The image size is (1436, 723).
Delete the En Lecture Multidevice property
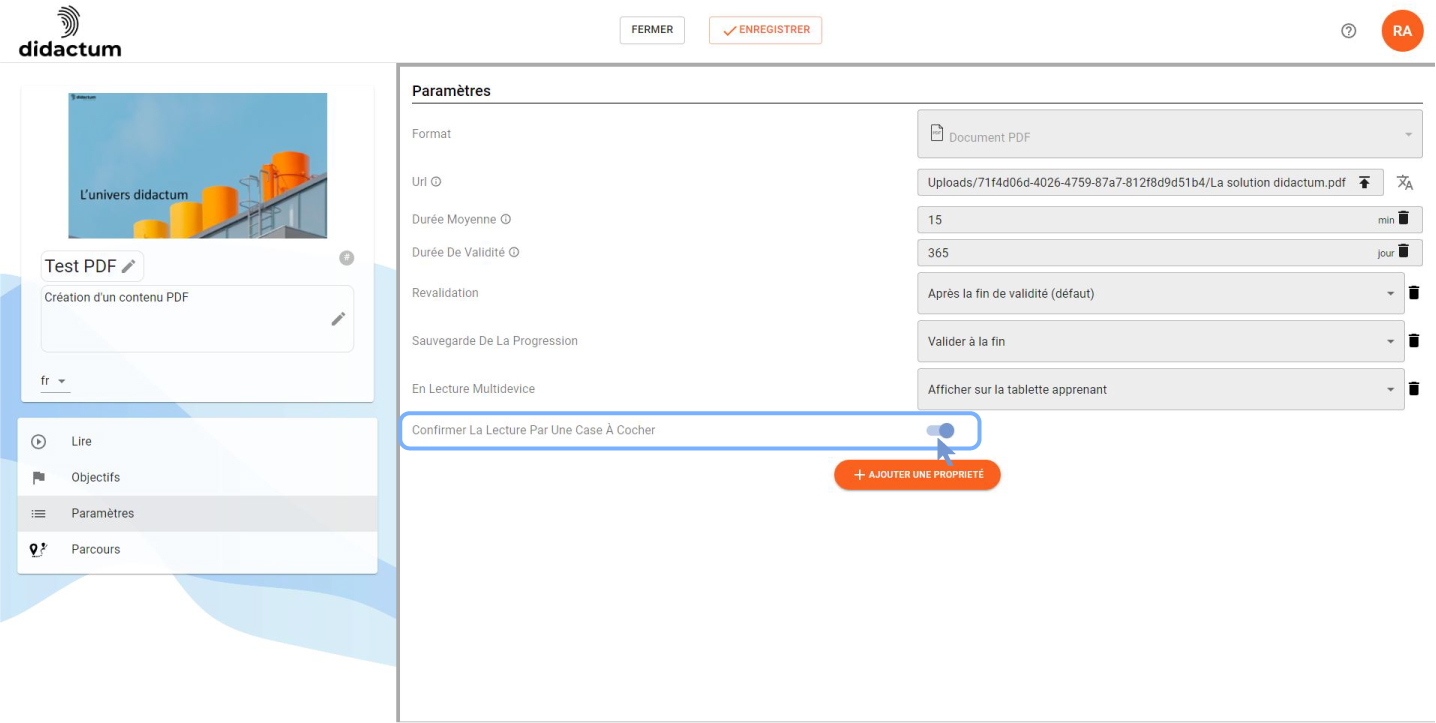1414,389
